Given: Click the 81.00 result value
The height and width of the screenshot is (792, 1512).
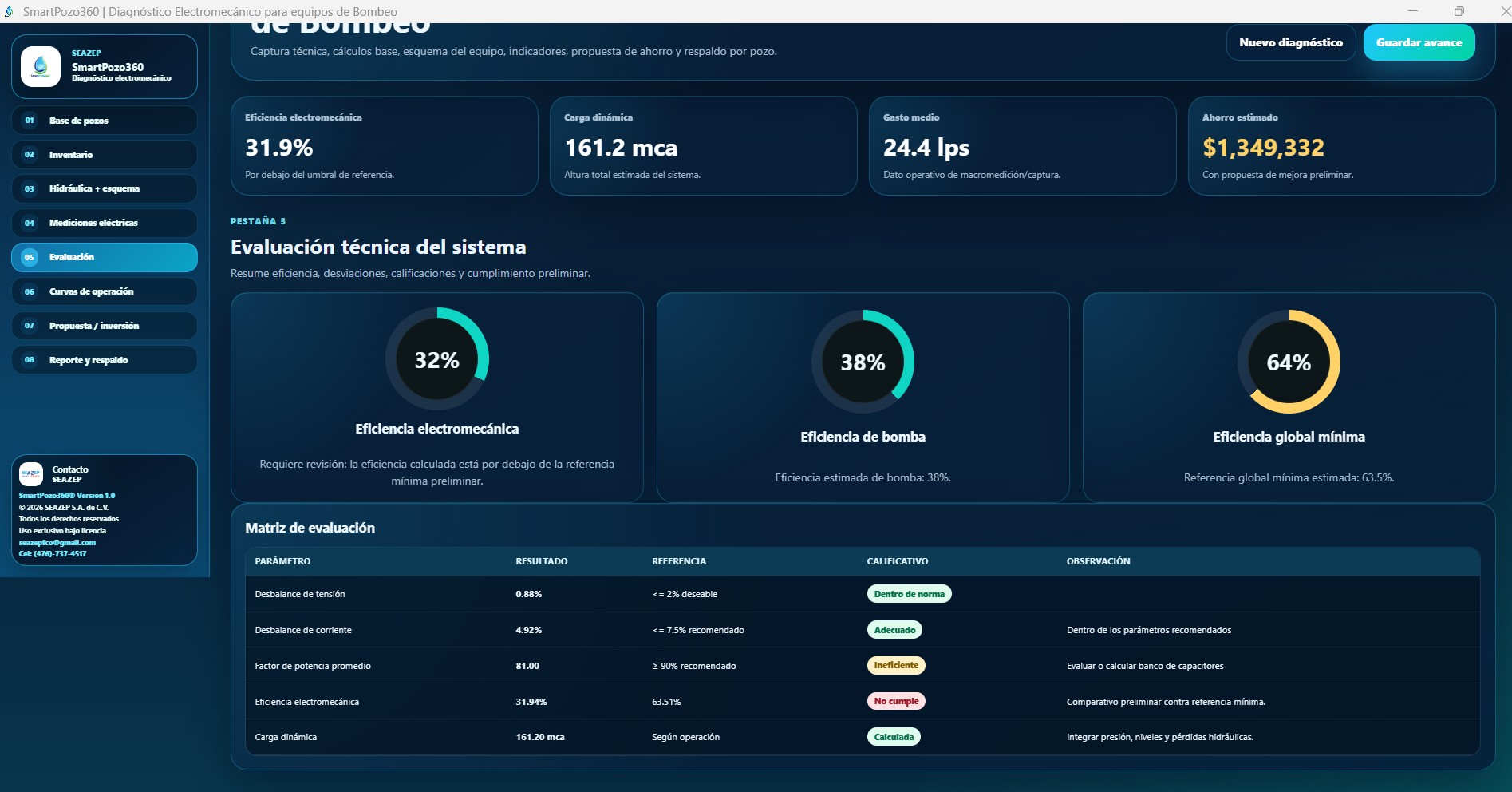Looking at the screenshot, I should [x=527, y=666].
